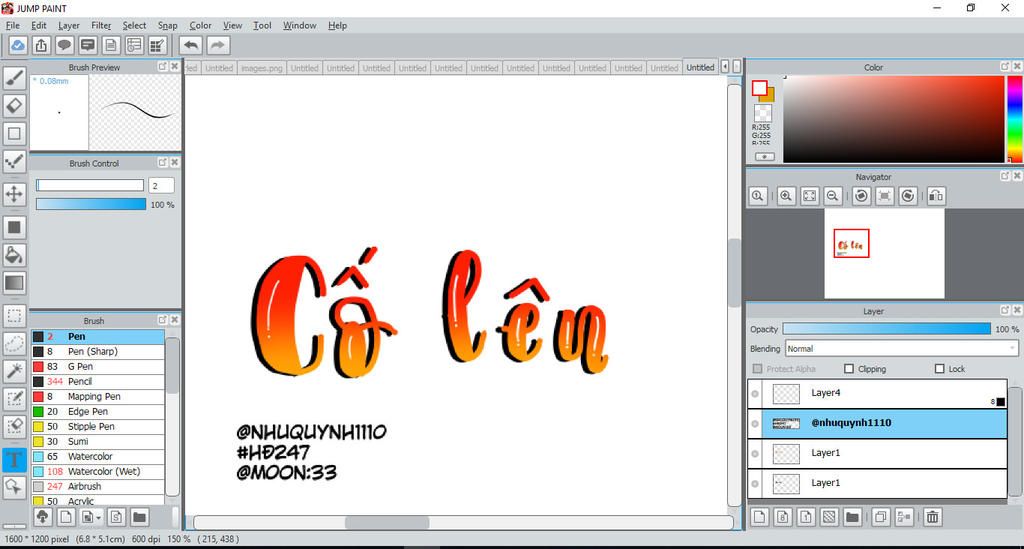Open the Window menu

point(299,25)
